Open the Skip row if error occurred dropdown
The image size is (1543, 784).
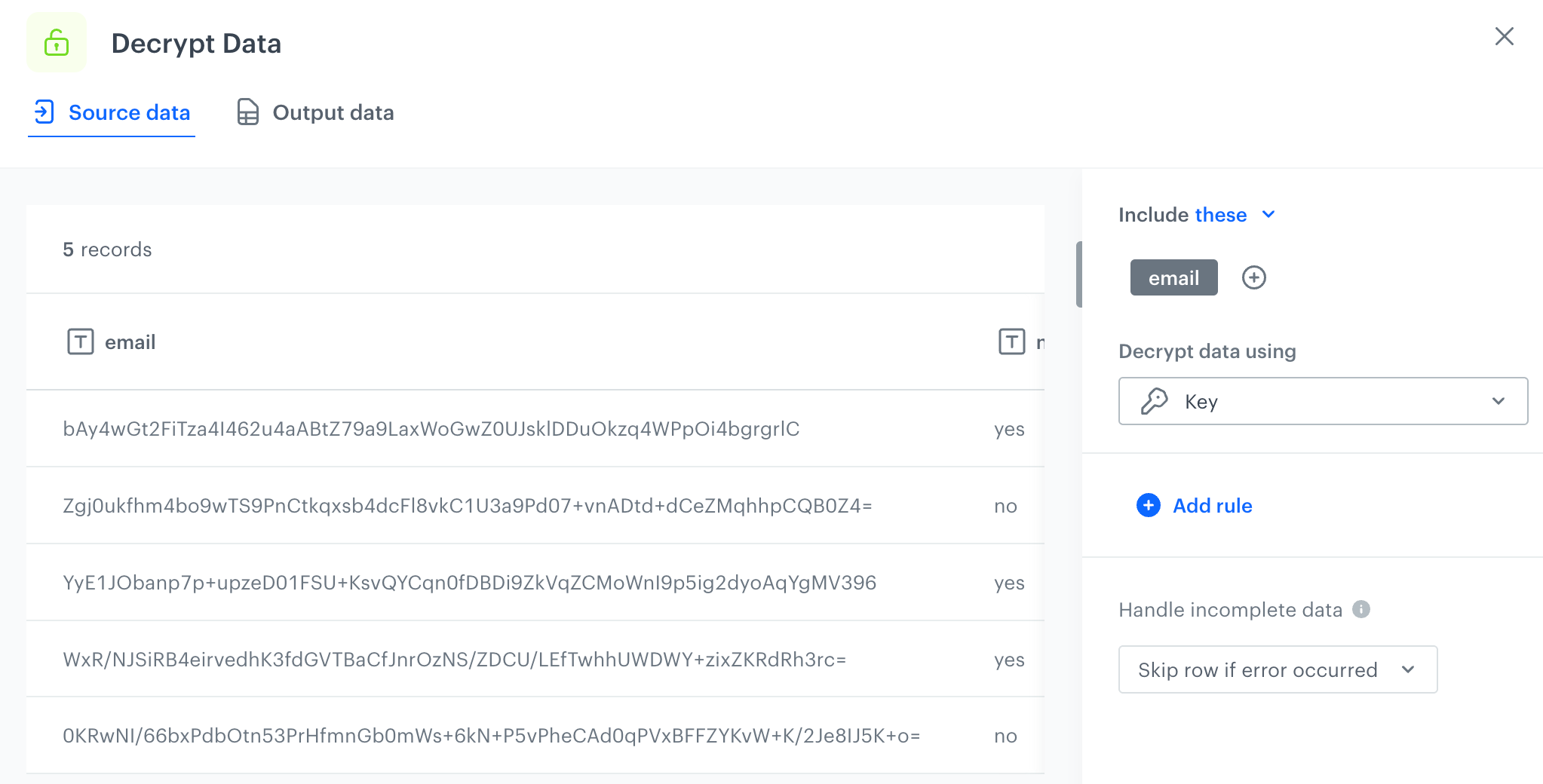click(1410, 669)
